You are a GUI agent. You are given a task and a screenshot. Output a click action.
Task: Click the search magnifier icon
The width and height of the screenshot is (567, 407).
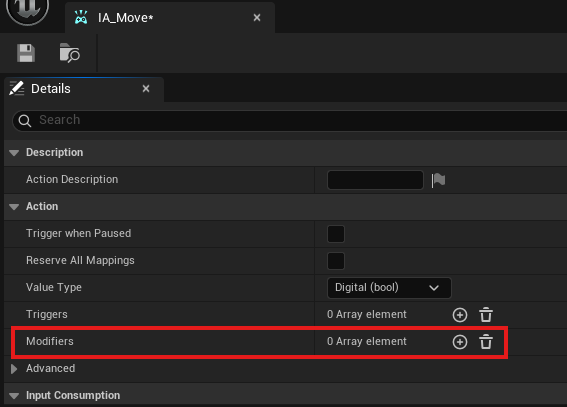25,121
